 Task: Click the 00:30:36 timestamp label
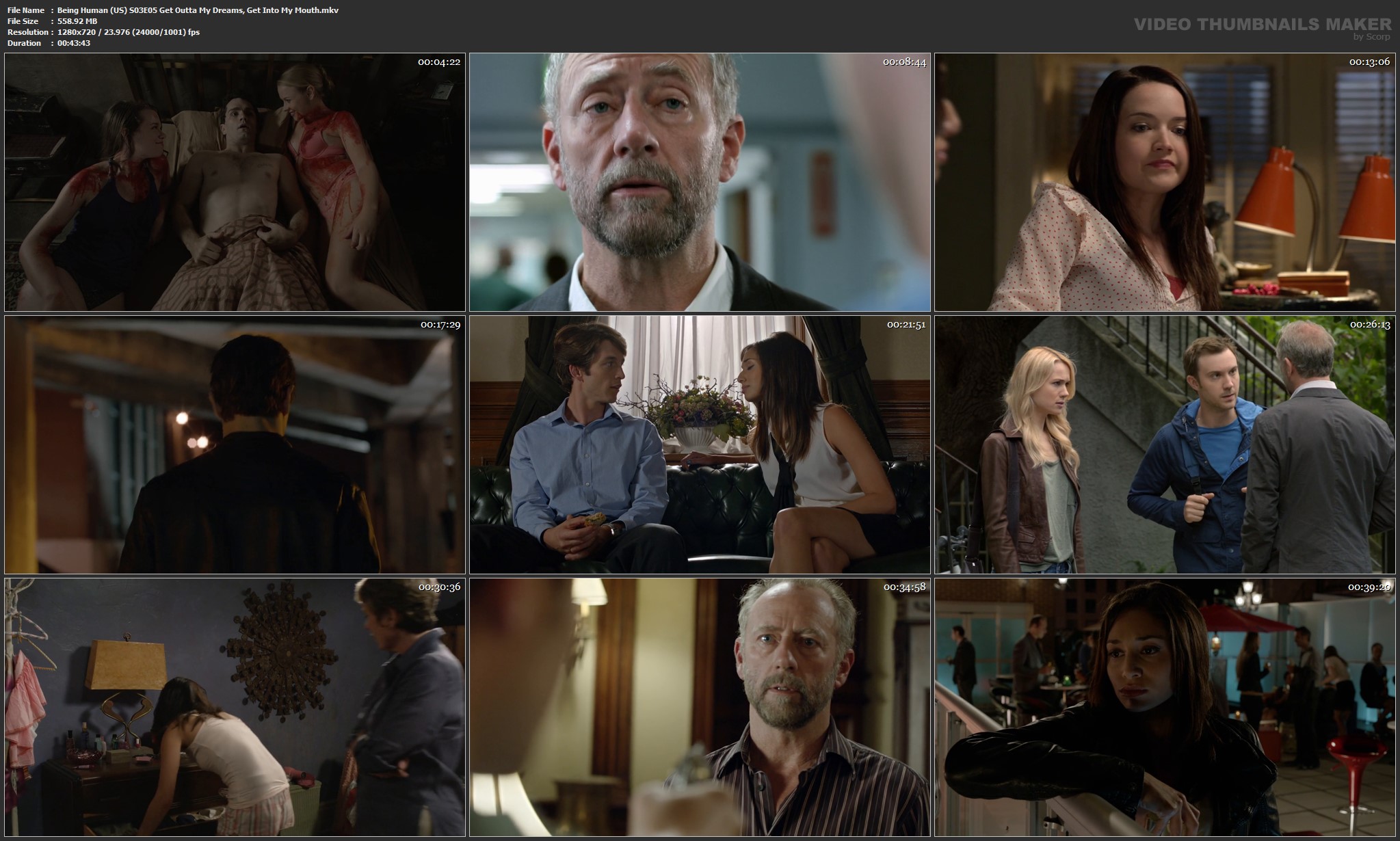click(x=439, y=587)
